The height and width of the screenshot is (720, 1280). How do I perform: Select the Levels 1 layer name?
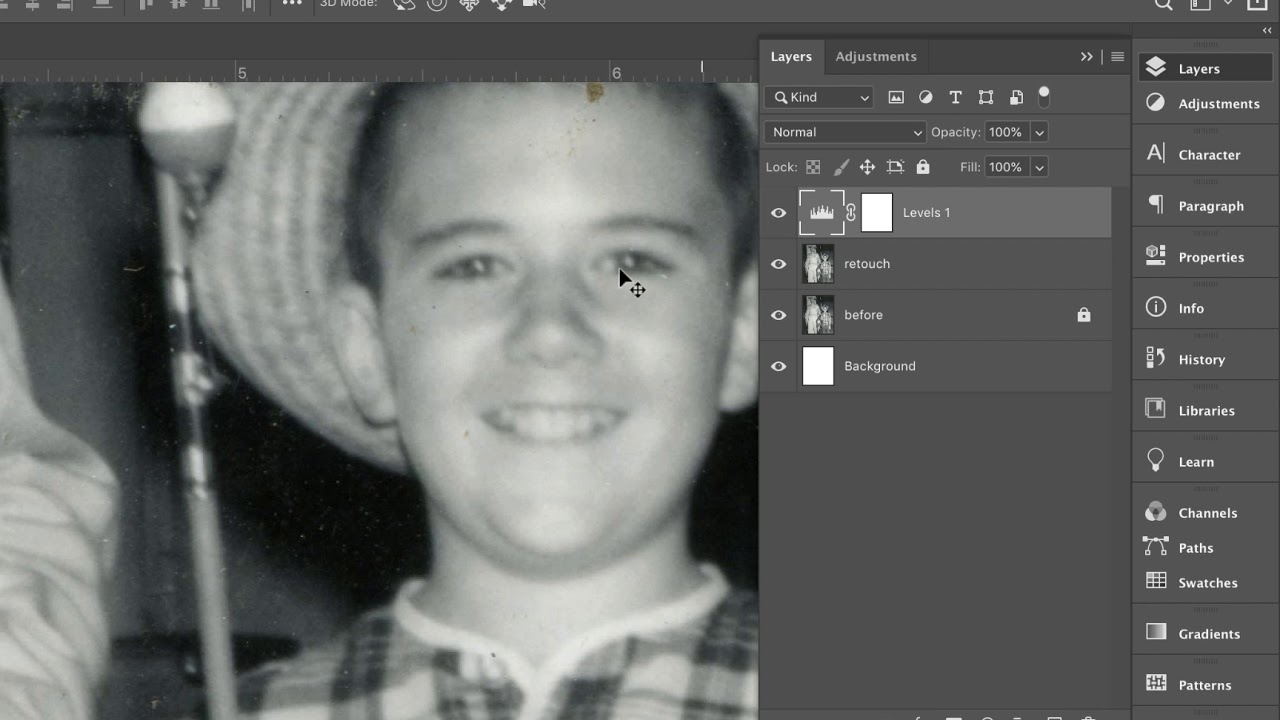[927, 212]
